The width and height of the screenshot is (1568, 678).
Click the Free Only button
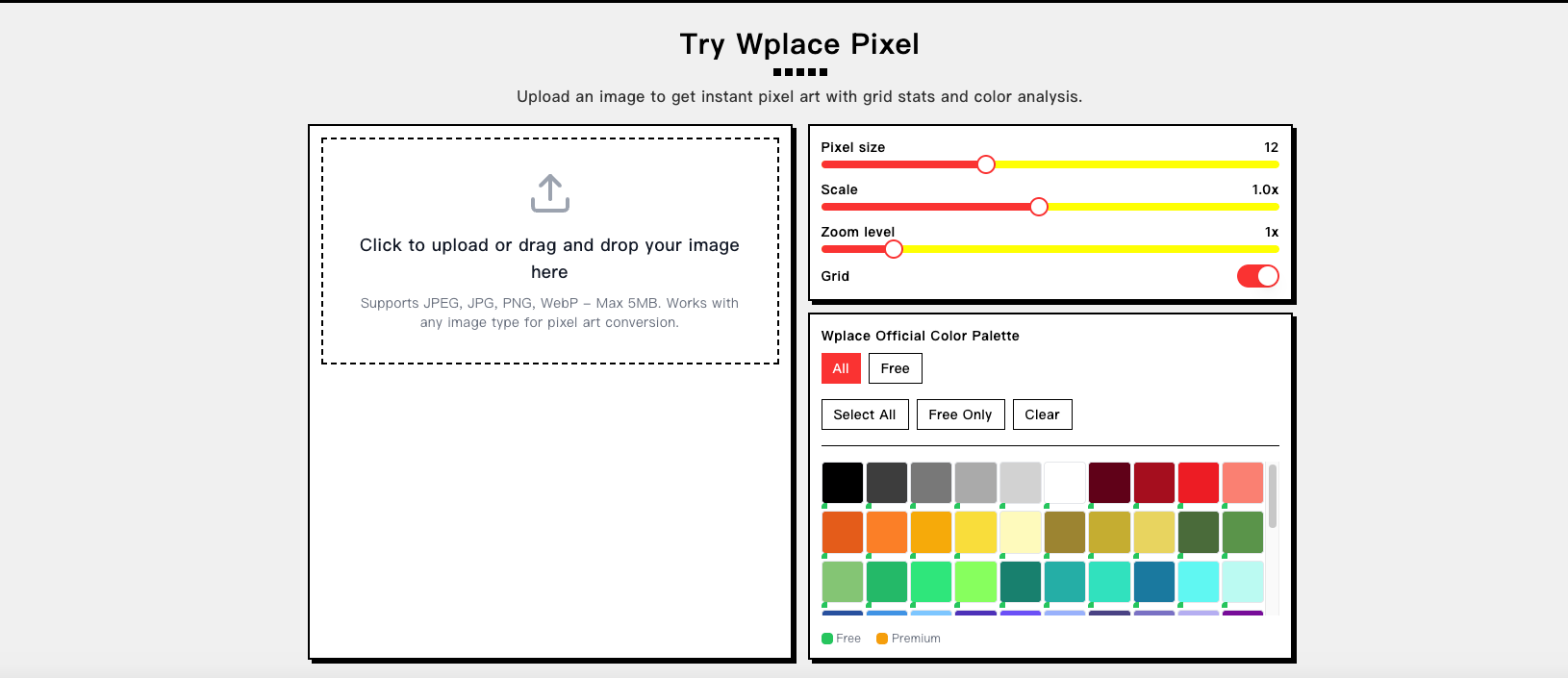point(960,414)
